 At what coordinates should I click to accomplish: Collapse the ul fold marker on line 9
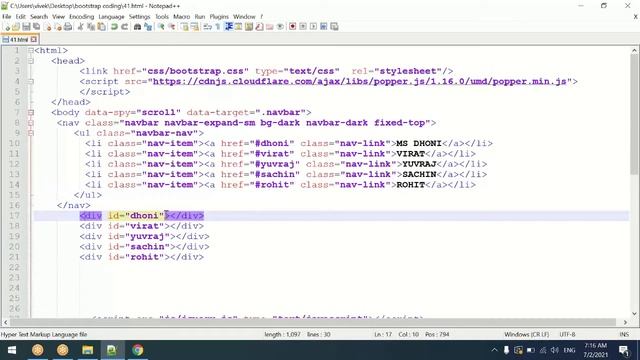pyautogui.click(x=31, y=133)
